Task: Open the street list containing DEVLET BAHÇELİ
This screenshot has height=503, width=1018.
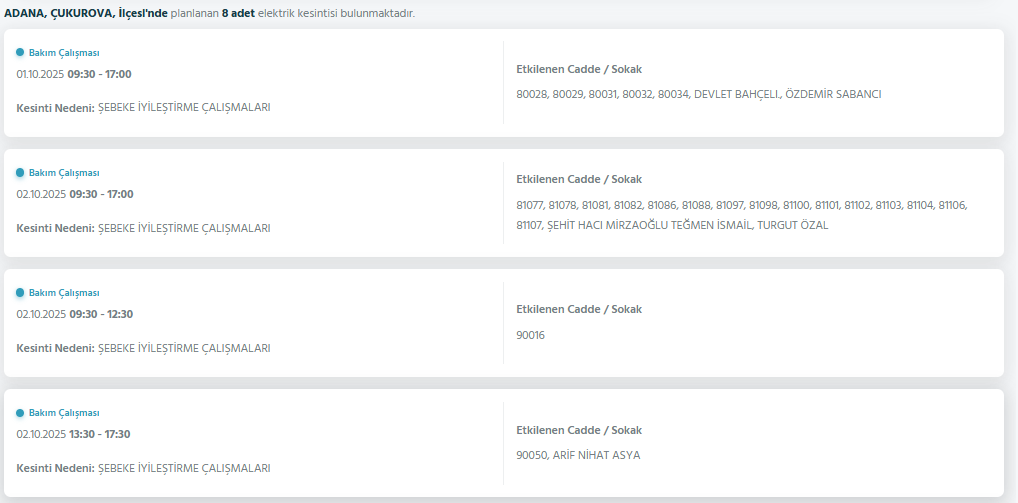Action: [x=698, y=94]
